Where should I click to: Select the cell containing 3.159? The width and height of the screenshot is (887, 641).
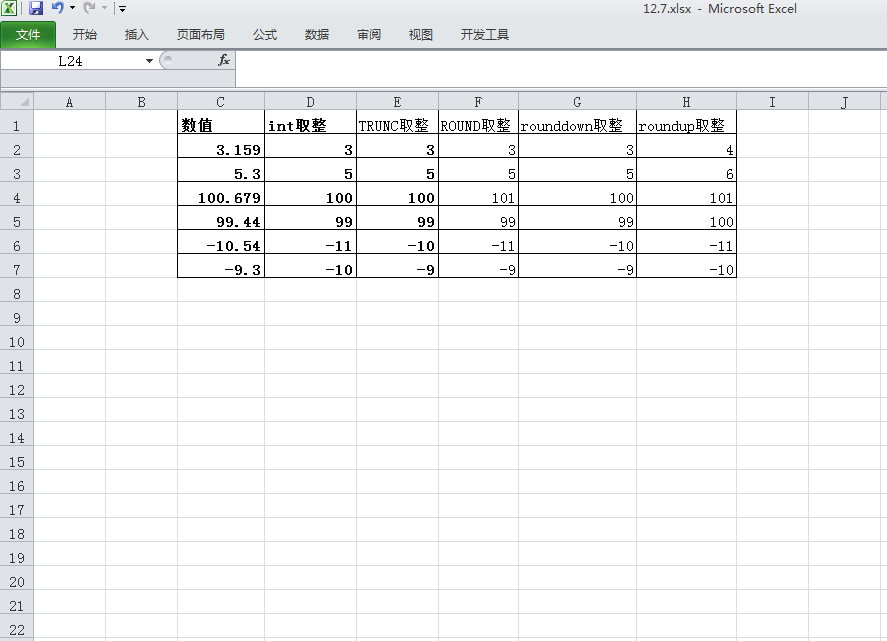click(221, 146)
